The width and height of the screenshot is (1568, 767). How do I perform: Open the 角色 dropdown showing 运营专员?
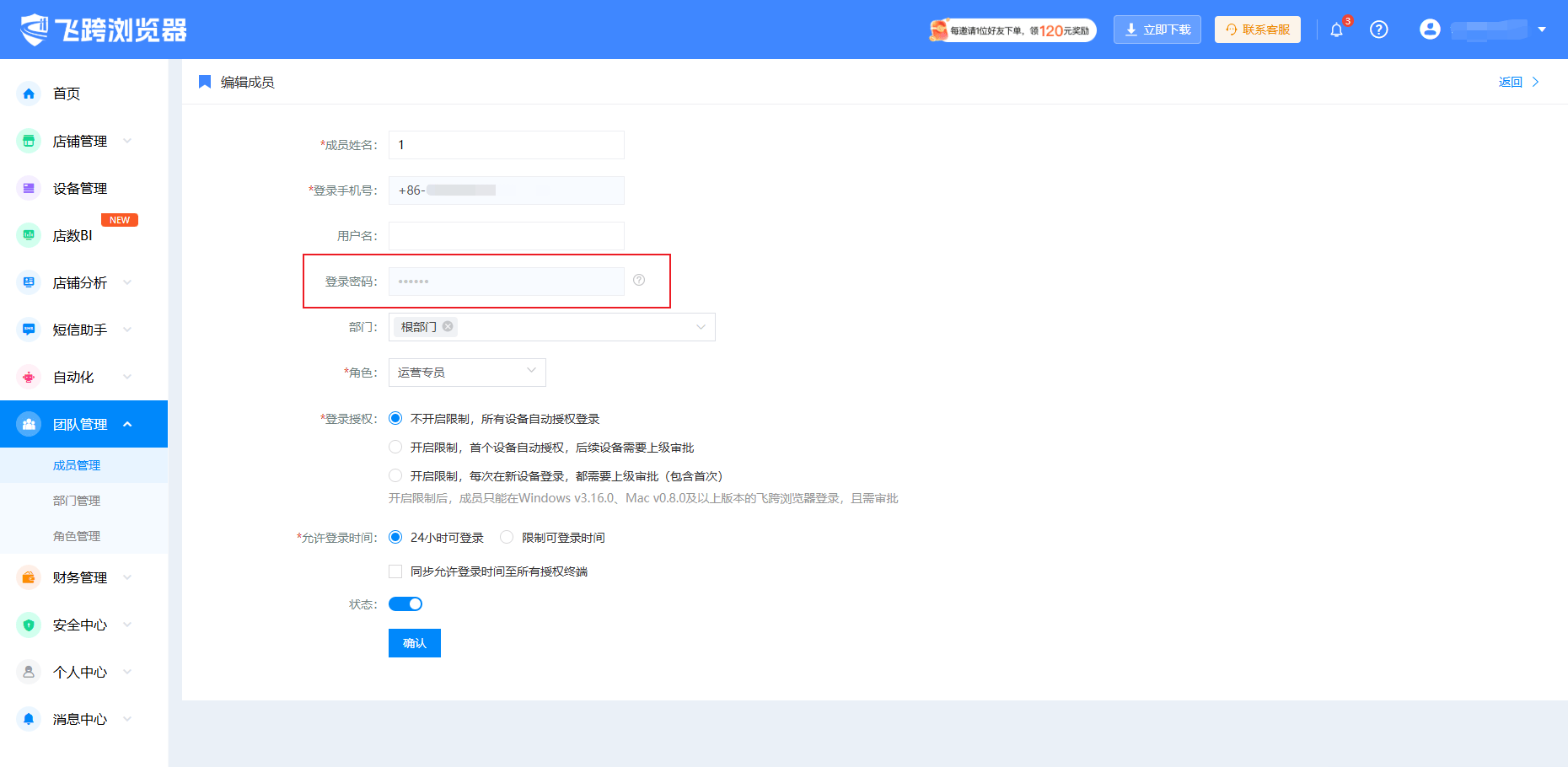(467, 373)
